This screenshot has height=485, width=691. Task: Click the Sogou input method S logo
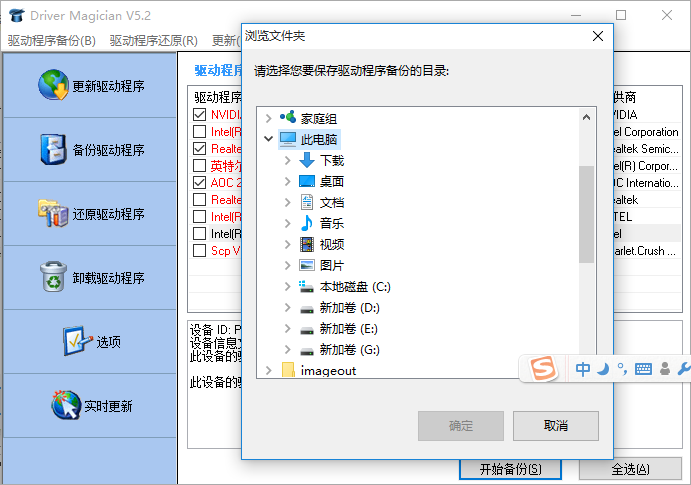click(x=543, y=368)
